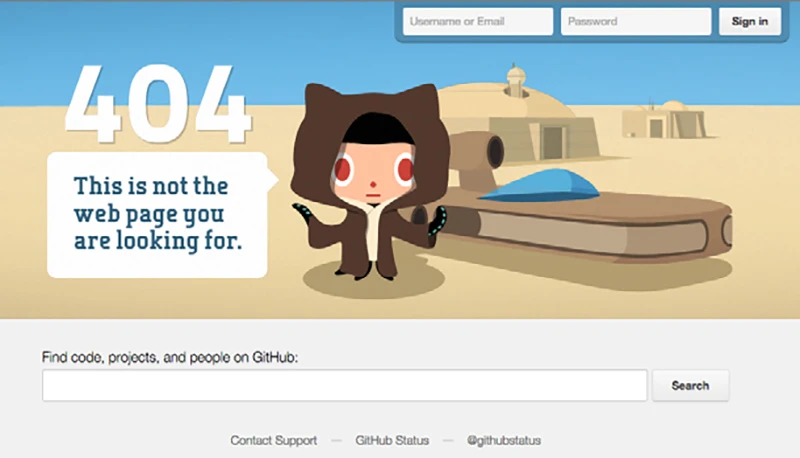This screenshot has width=800, height=458.
Task: Open the Contact Support link
Action: tap(273, 440)
